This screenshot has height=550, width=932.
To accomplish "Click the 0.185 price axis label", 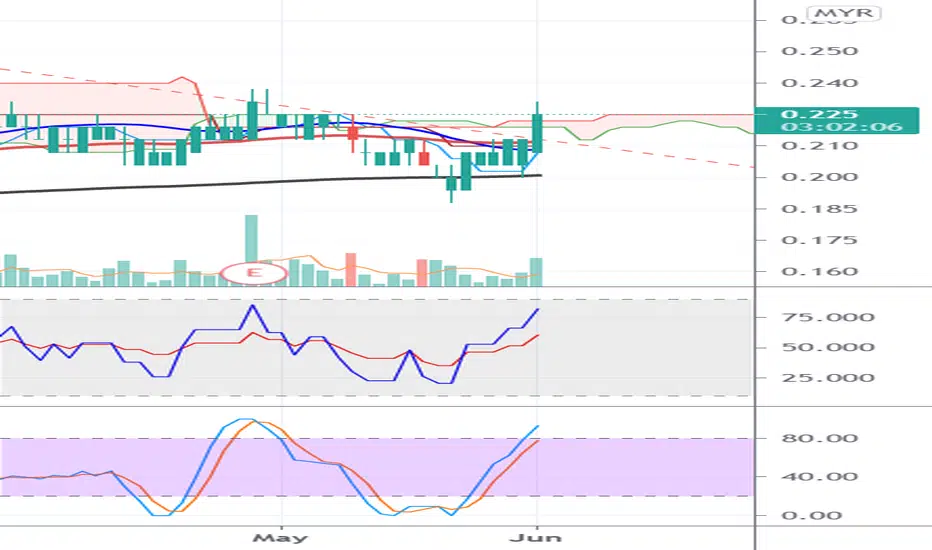I will 820,209.
